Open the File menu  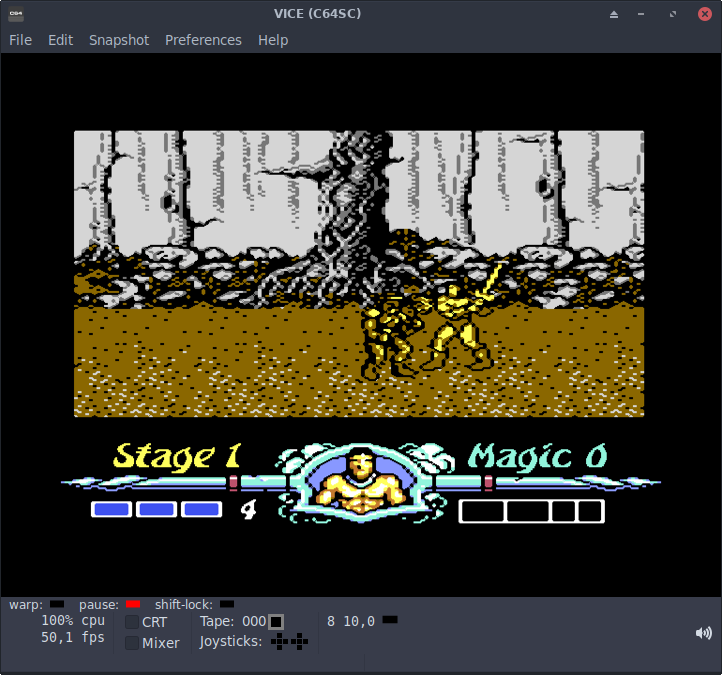[20, 40]
